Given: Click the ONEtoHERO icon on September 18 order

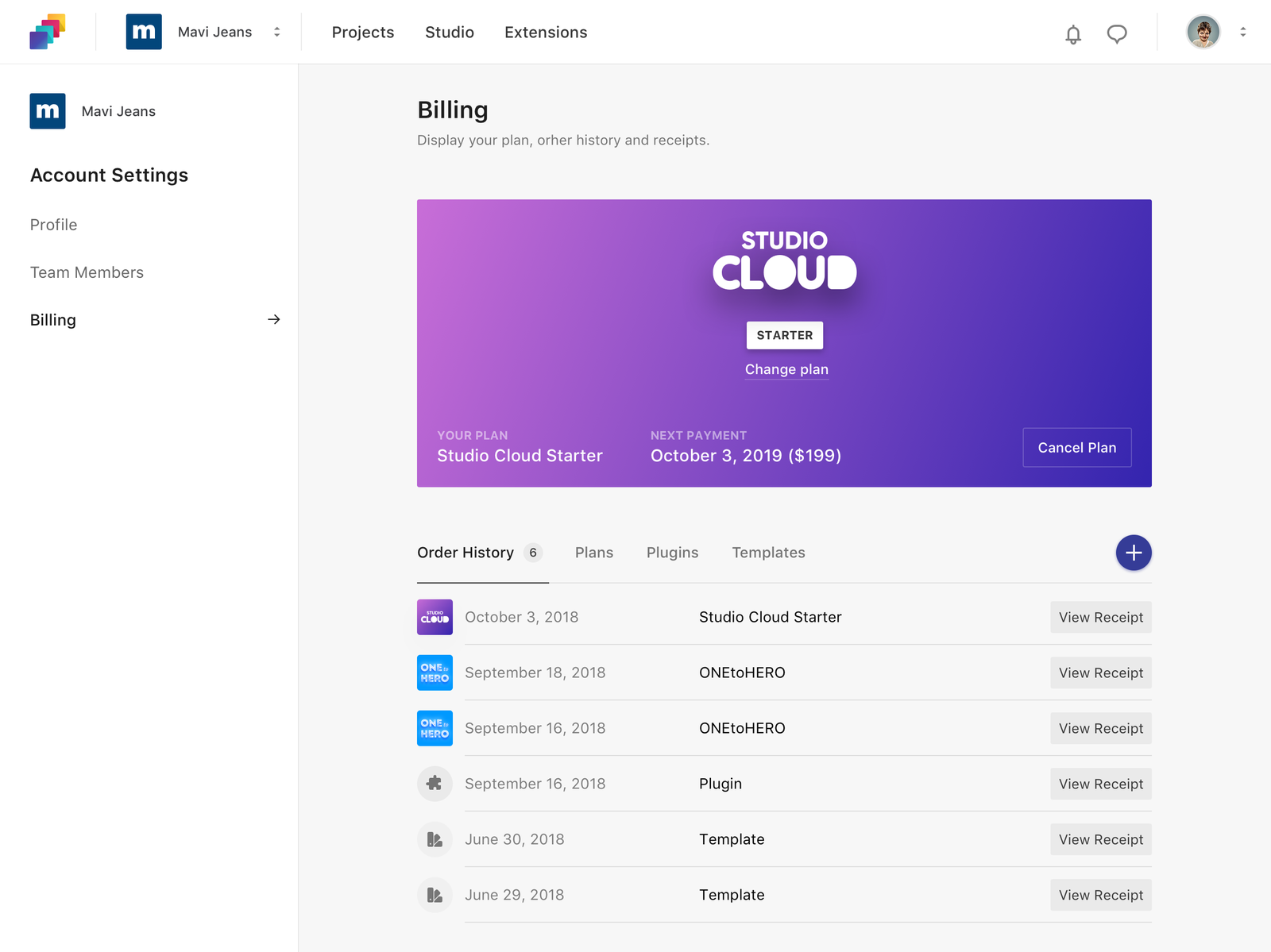Looking at the screenshot, I should (435, 673).
